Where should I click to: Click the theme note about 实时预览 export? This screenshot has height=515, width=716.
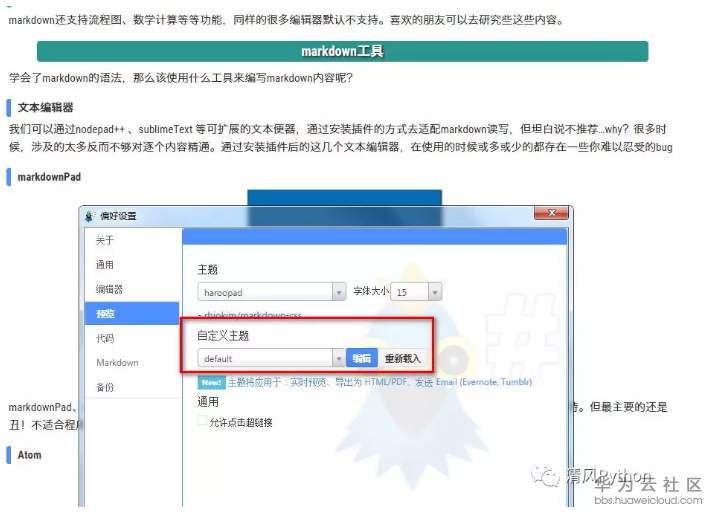tap(379, 382)
